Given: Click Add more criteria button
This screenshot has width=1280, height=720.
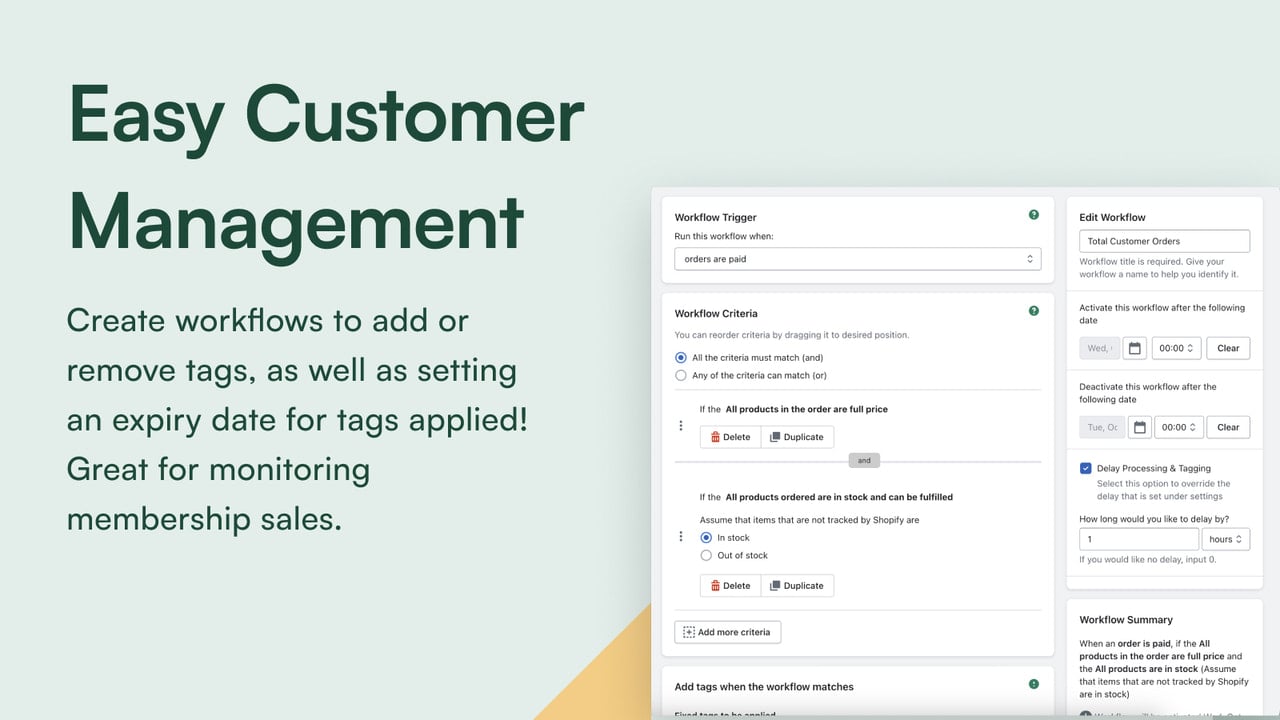Looking at the screenshot, I should click(x=728, y=632).
